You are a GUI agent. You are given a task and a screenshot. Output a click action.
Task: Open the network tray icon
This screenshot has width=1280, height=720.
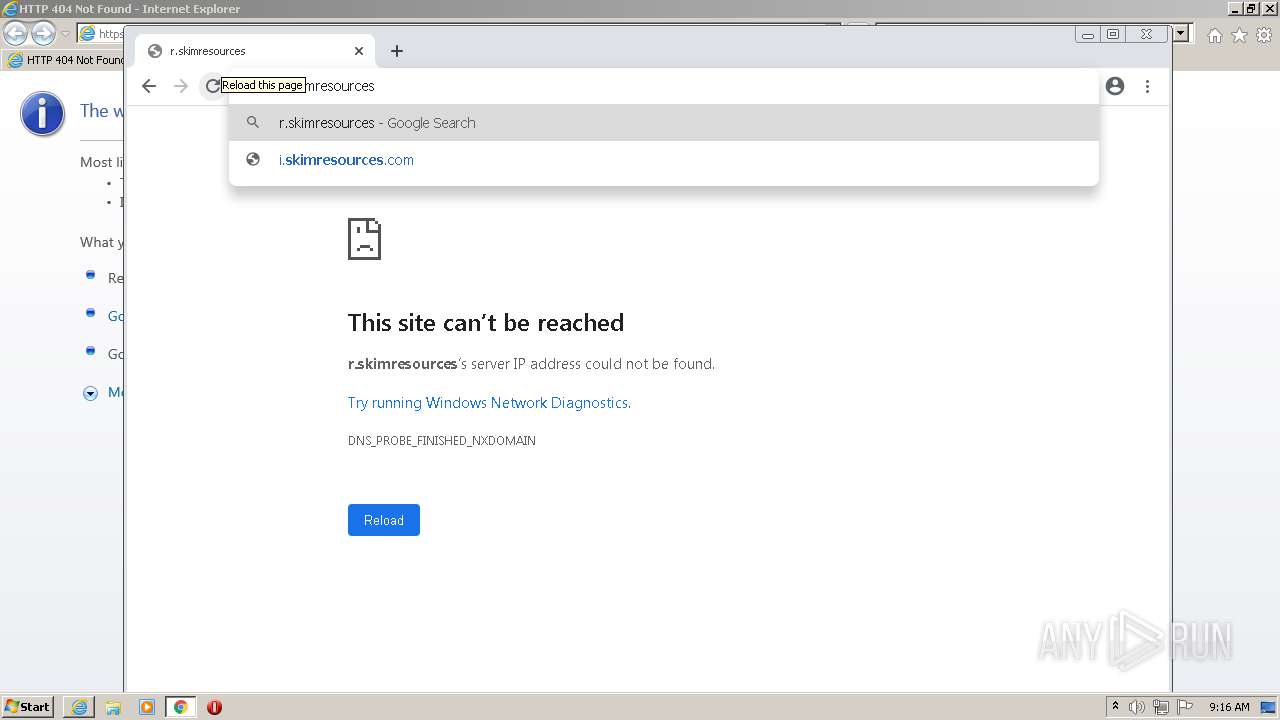(x=1161, y=707)
